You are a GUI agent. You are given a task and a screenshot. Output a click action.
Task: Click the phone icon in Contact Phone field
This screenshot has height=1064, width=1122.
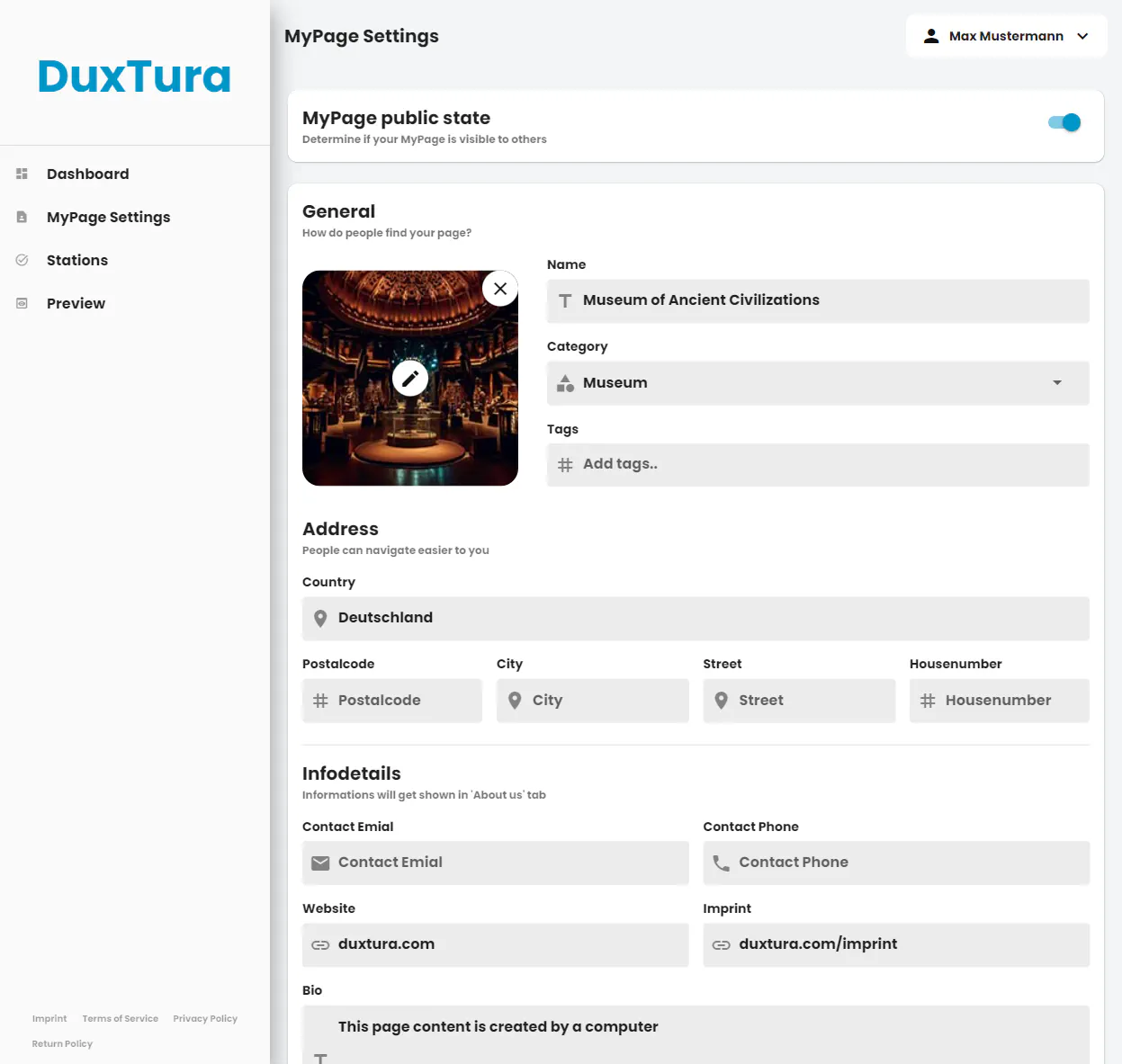(x=721, y=863)
